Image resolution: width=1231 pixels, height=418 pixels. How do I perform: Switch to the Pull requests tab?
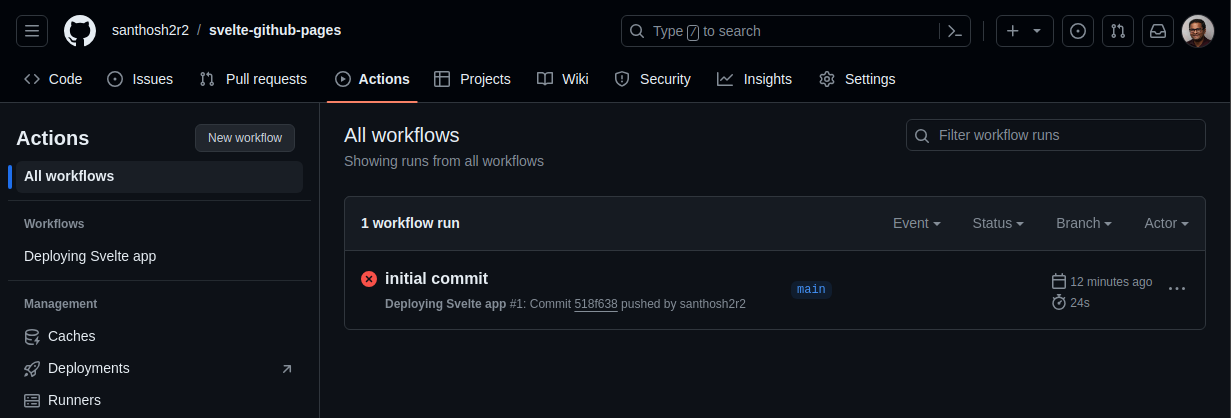[253, 79]
